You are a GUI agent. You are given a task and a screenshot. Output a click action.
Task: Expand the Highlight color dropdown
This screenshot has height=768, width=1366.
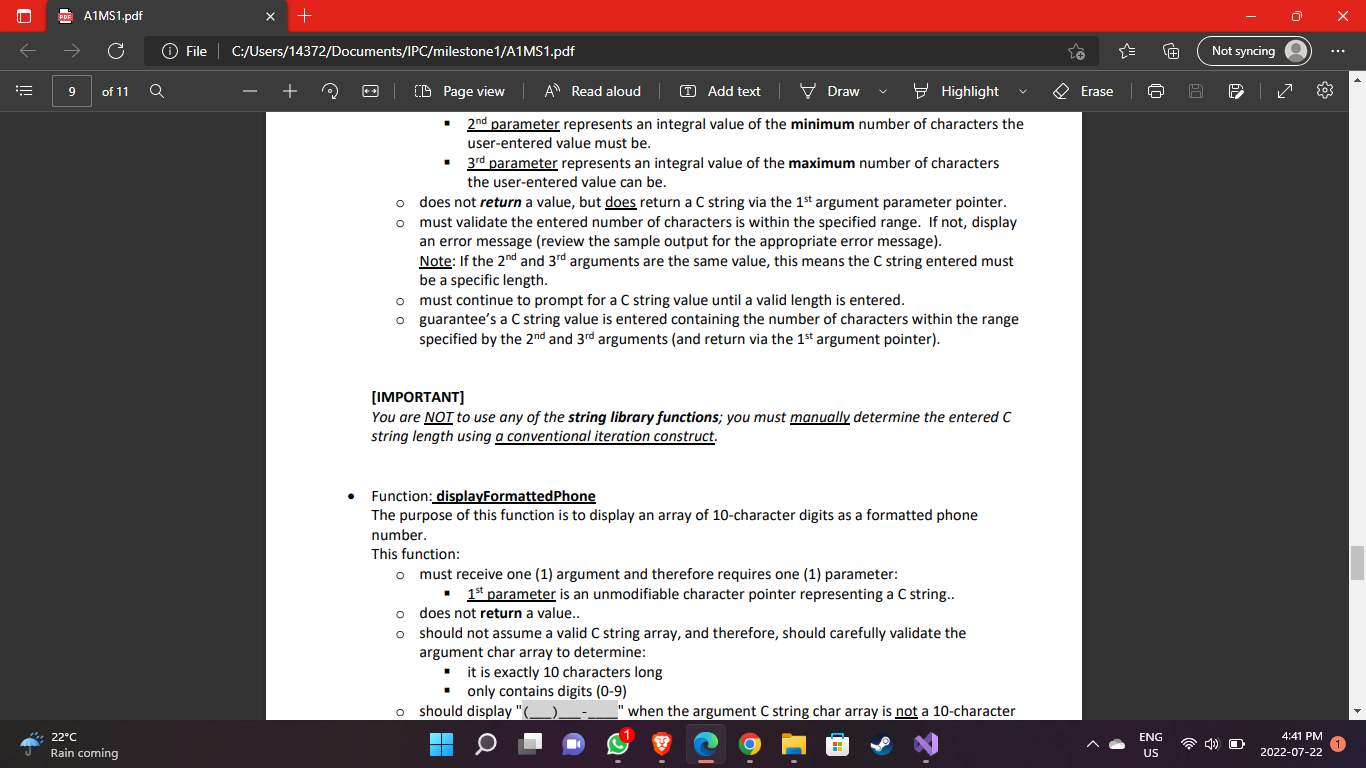coord(1023,91)
